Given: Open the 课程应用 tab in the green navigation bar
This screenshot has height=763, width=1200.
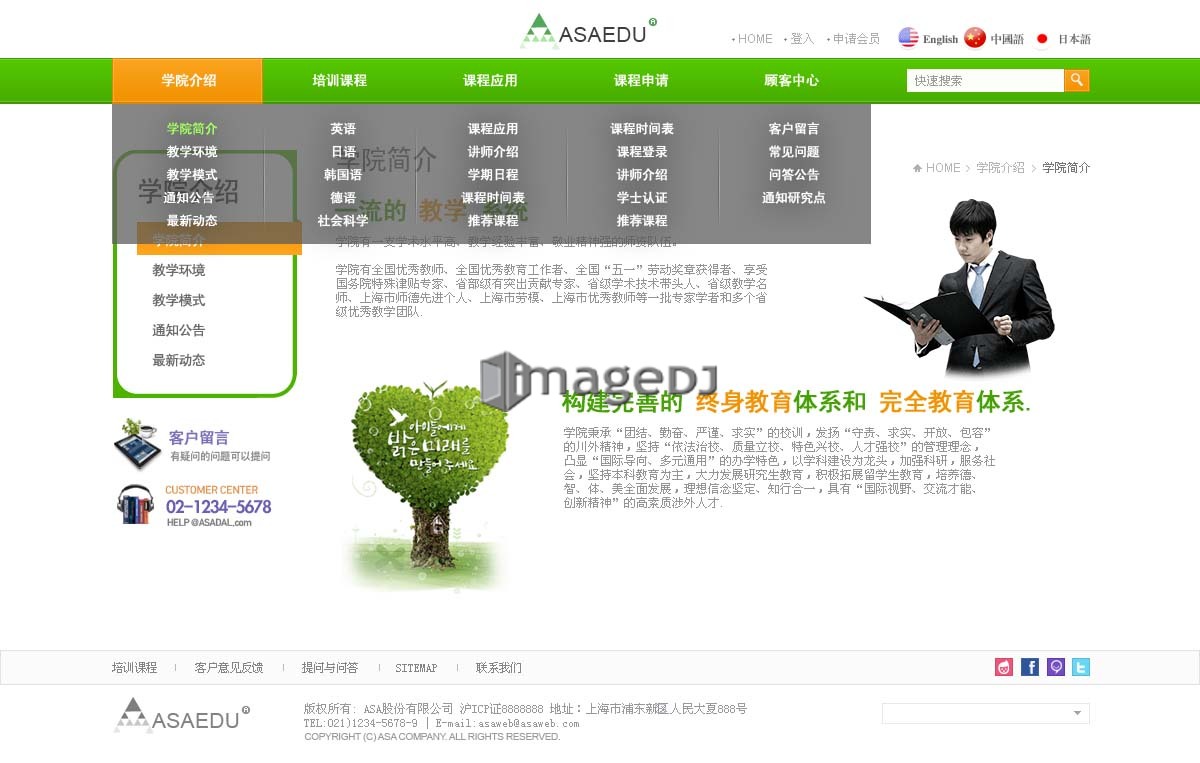Looking at the screenshot, I should coord(490,81).
